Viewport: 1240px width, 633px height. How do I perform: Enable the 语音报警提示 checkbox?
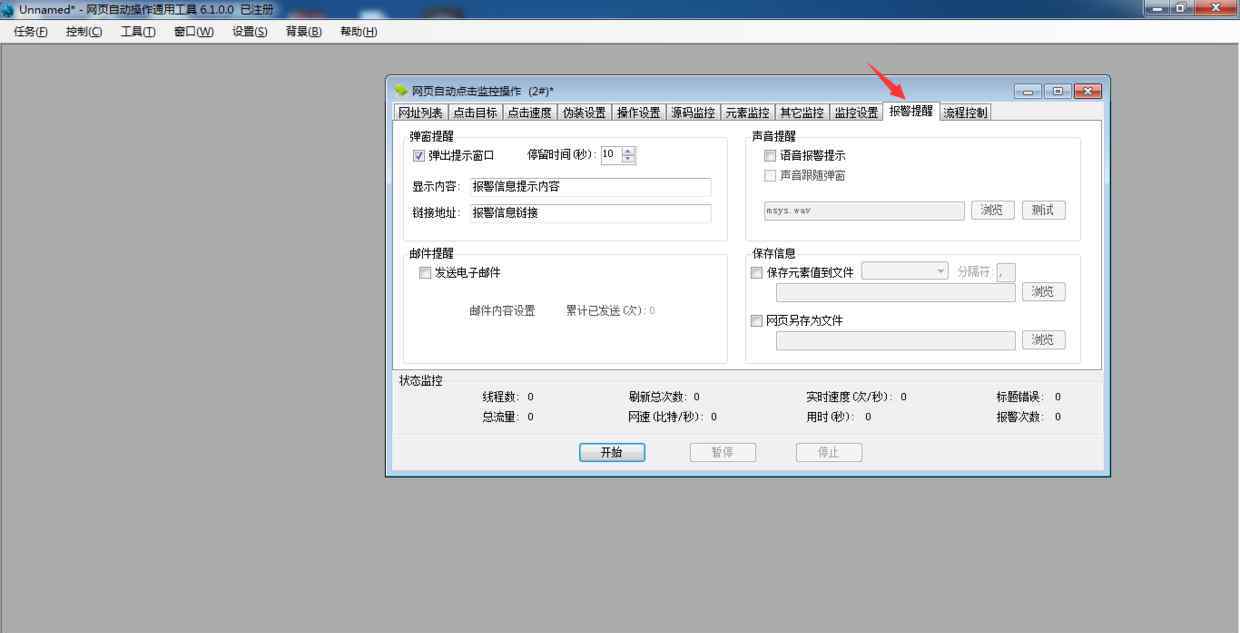coord(770,155)
